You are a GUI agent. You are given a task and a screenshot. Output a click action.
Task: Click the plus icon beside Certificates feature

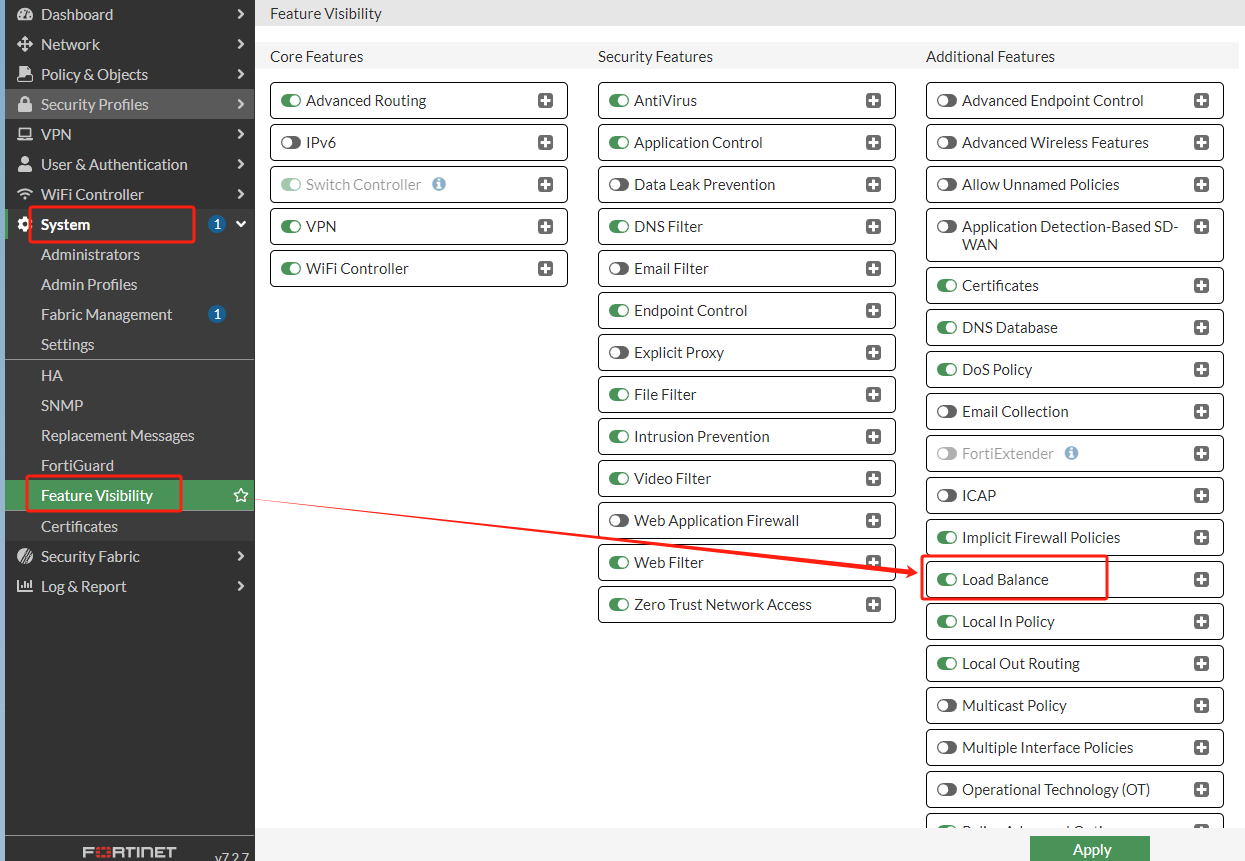point(1201,286)
